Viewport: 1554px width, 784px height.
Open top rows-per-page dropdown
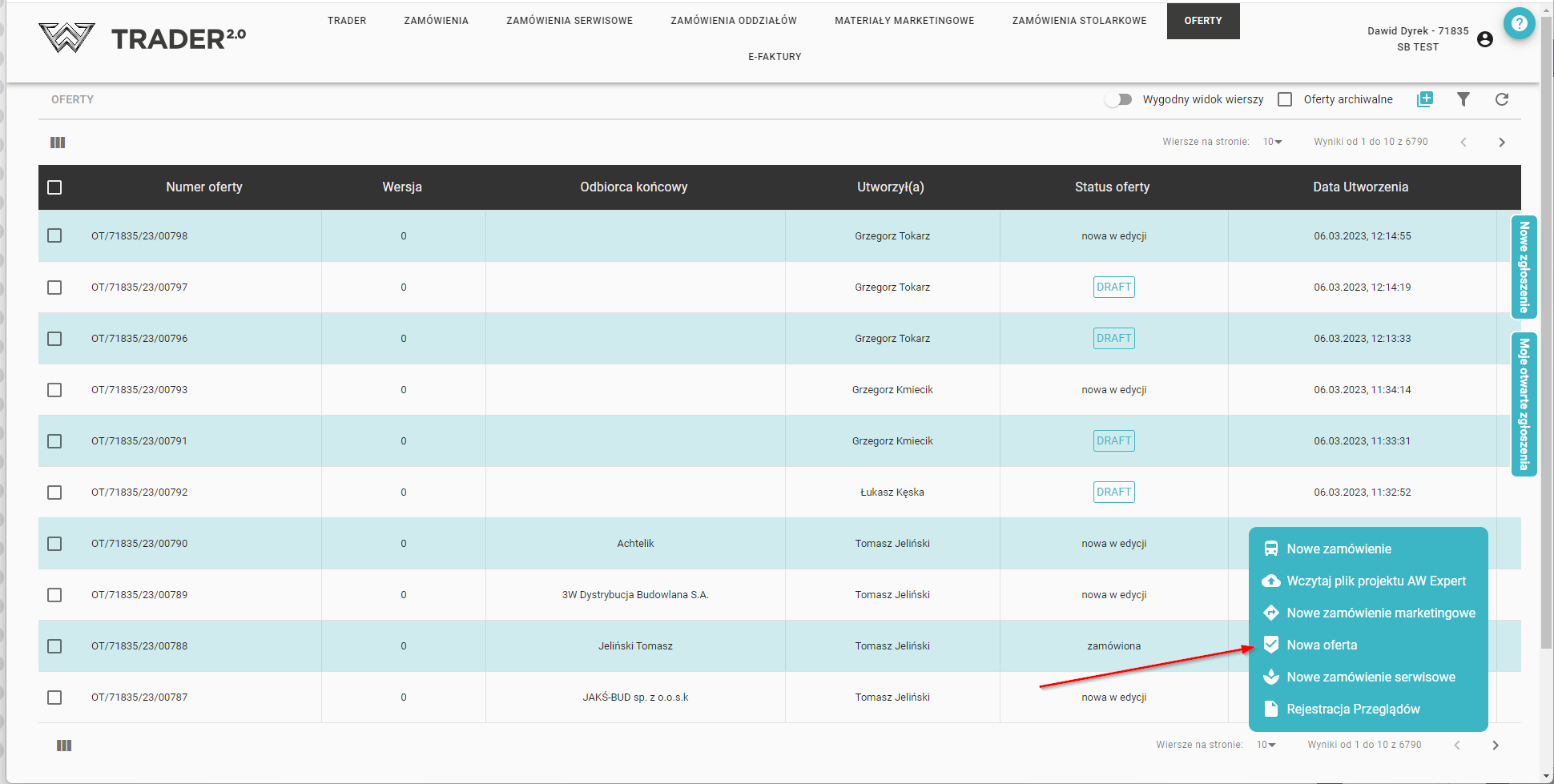1272,142
